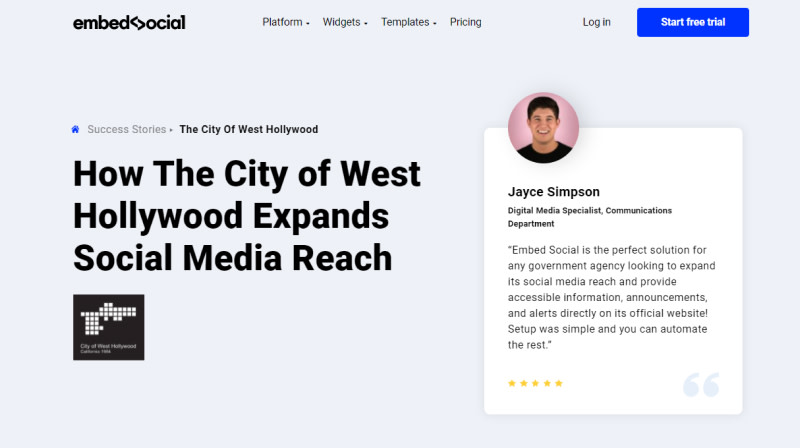The width and height of the screenshot is (800, 448).
Task: Click the five-star rating
Action: pyautogui.click(x=535, y=383)
